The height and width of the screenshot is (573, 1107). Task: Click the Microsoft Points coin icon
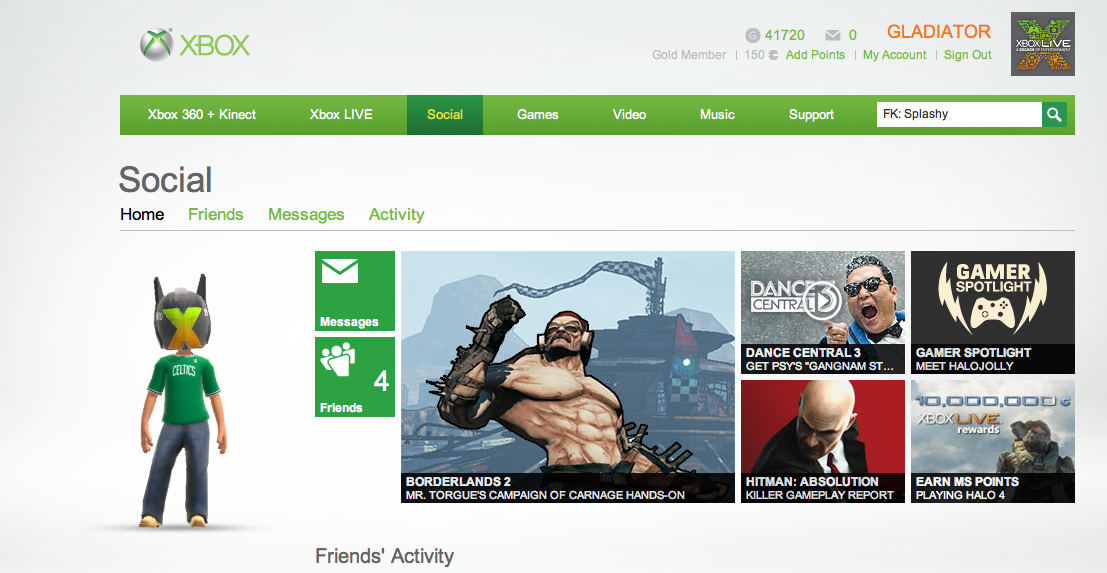pos(773,55)
